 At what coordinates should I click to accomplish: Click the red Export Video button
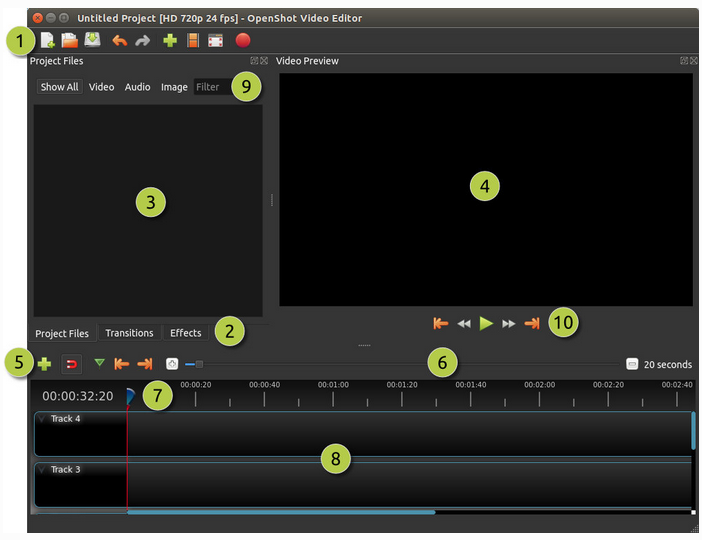click(243, 40)
